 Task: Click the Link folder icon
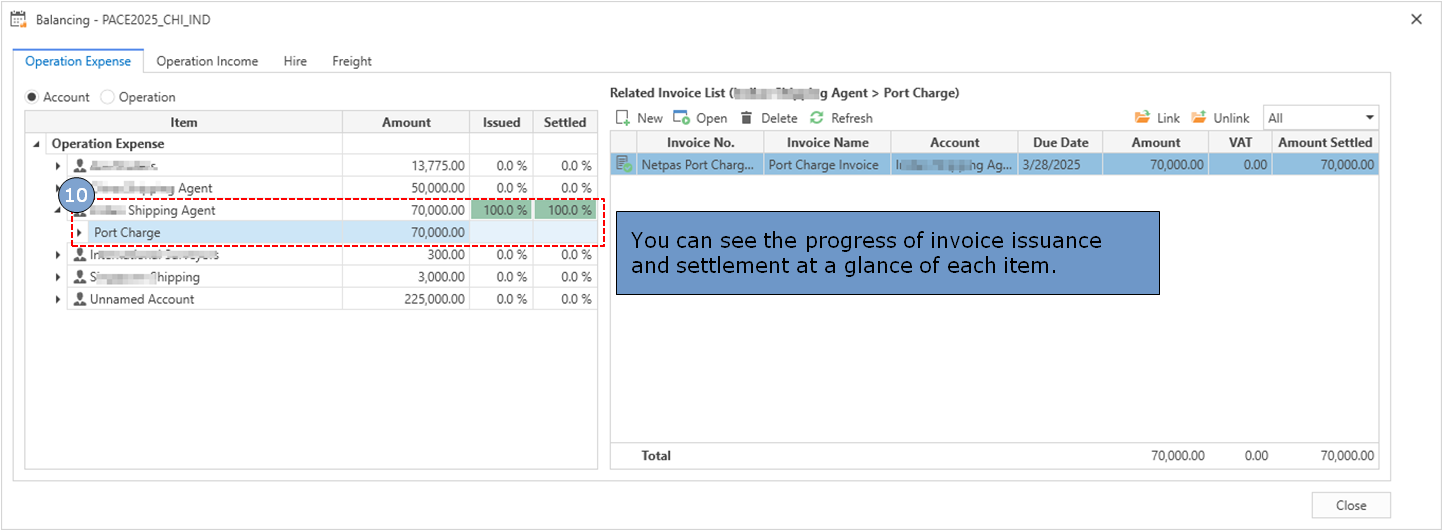1142,118
